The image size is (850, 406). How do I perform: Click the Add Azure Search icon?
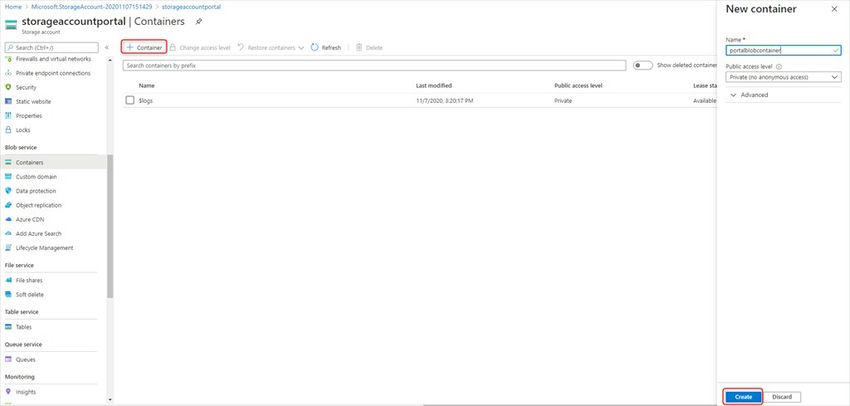[8, 234]
